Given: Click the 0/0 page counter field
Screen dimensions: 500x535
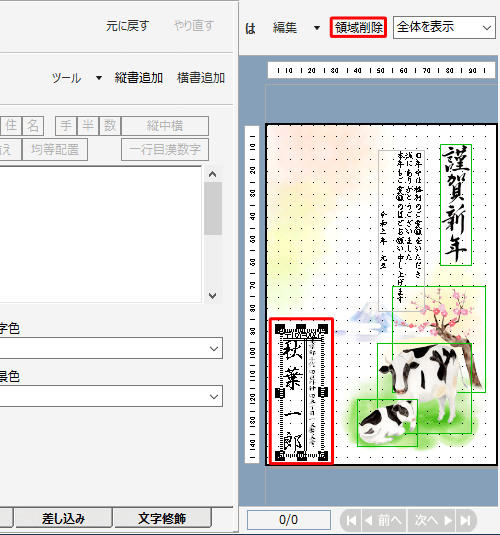Looking at the screenshot, I should [x=289, y=520].
